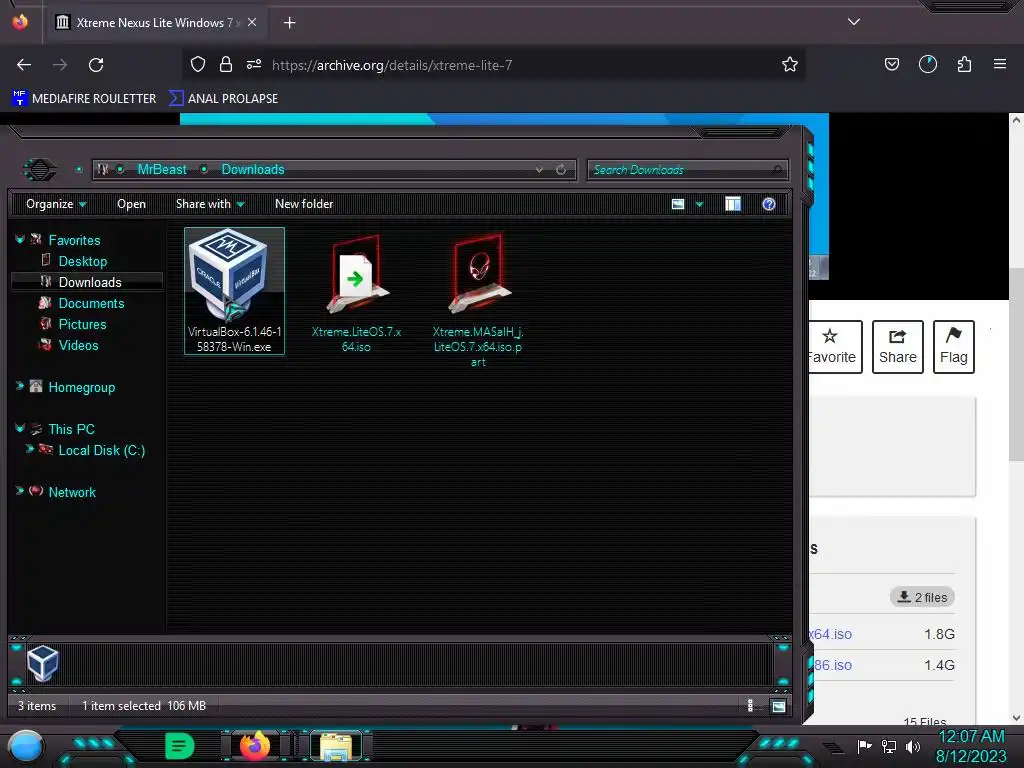Viewport: 1024px width, 768px height.
Task: Click the 2 files download badge
Action: (x=922, y=597)
